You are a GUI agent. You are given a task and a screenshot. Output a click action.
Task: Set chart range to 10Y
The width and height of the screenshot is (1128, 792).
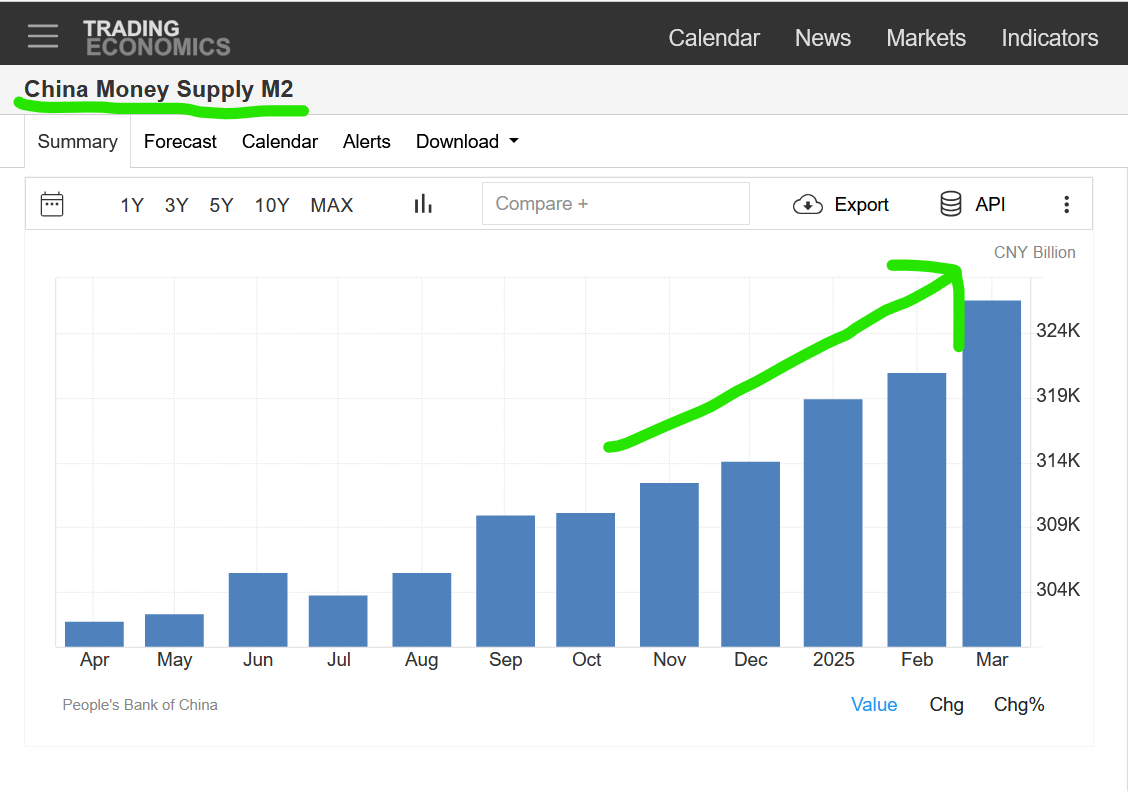[x=271, y=206]
